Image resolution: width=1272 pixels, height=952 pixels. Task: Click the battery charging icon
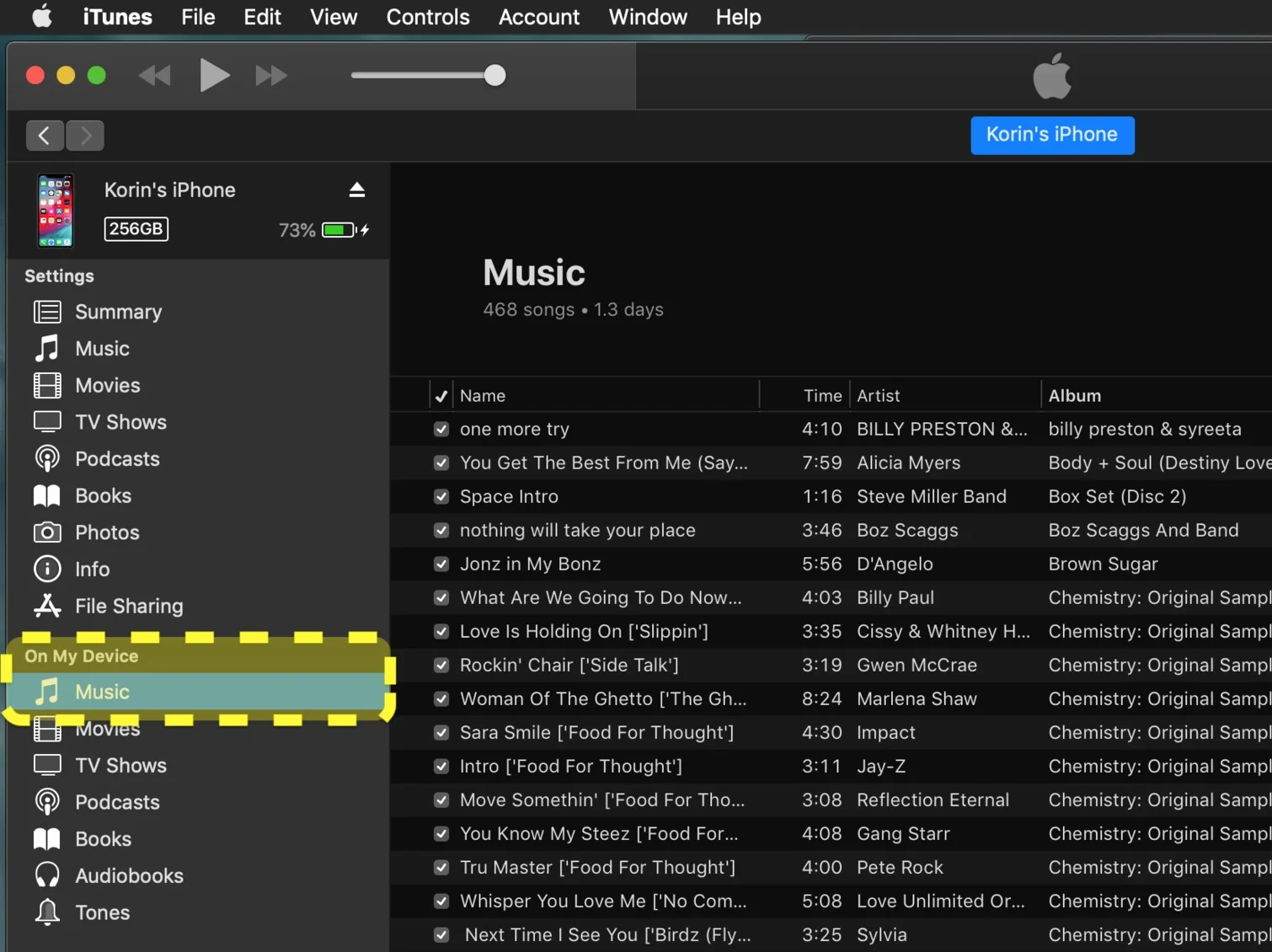coord(345,230)
